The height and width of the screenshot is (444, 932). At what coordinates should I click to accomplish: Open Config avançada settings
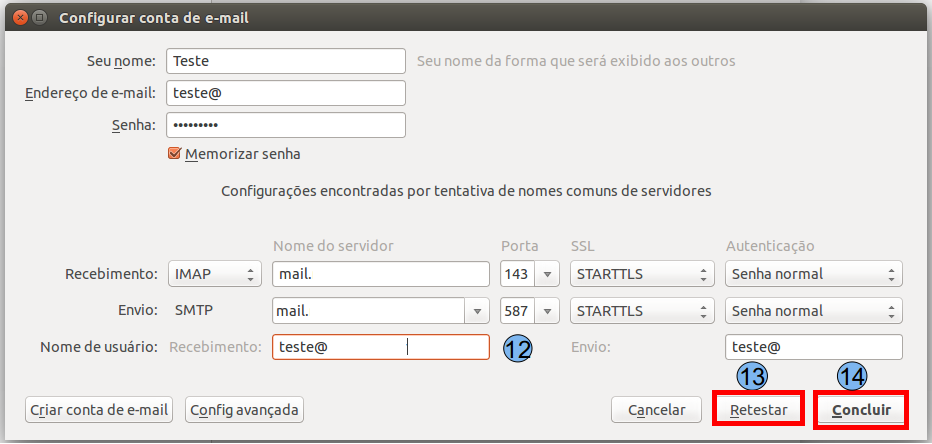pyautogui.click(x=244, y=410)
